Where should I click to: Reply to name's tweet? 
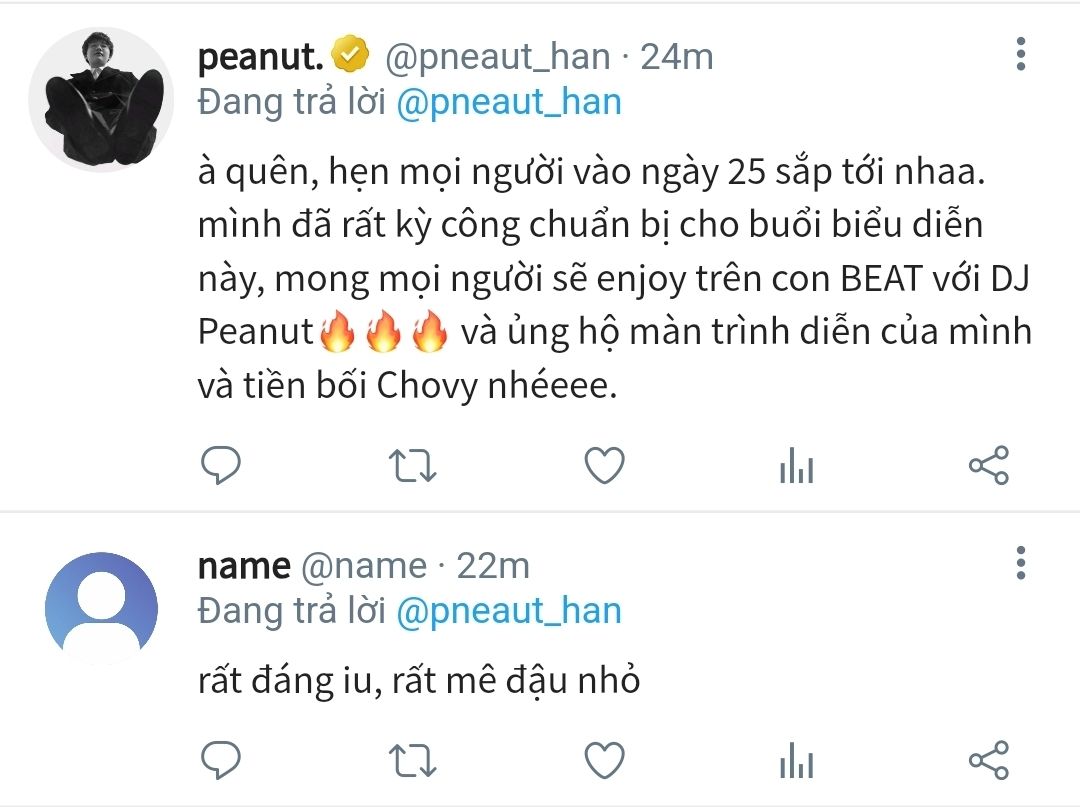point(221,760)
